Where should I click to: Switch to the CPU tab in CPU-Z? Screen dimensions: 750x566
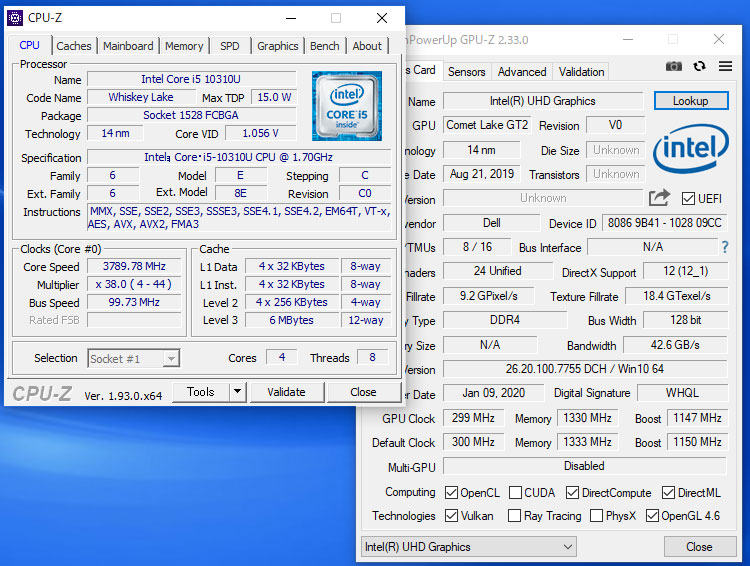click(29, 45)
